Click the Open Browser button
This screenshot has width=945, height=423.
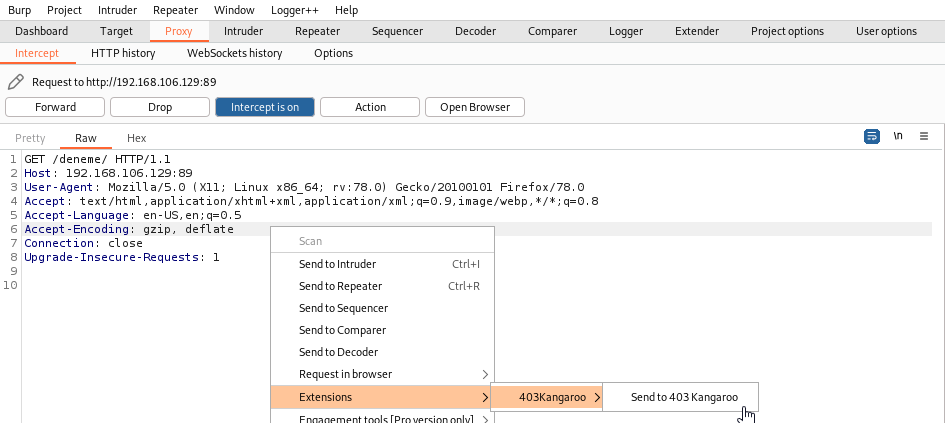coord(475,107)
